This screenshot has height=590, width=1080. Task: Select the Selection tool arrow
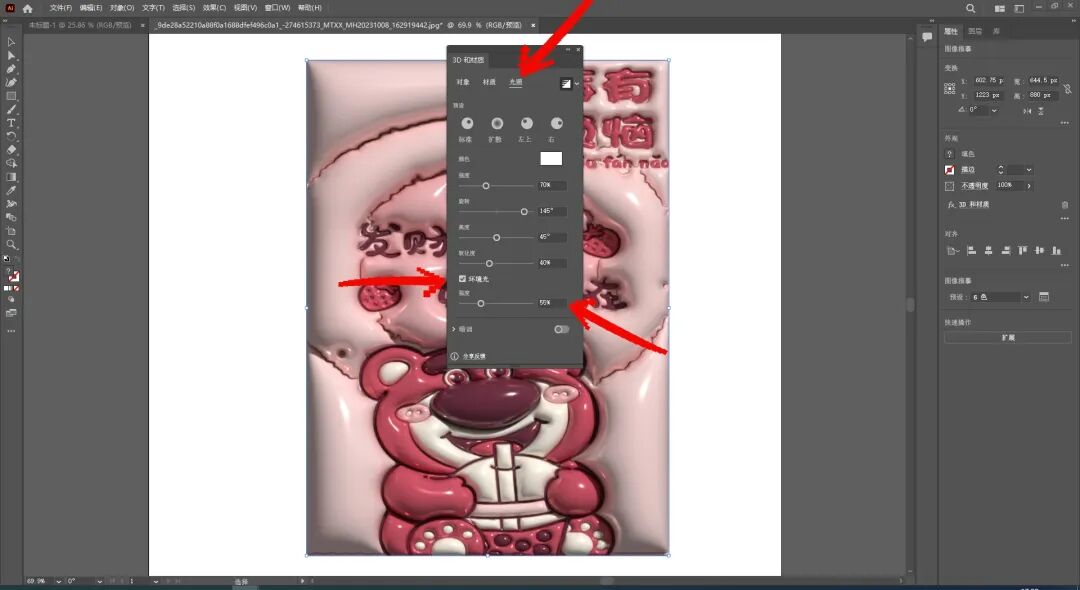[11, 42]
